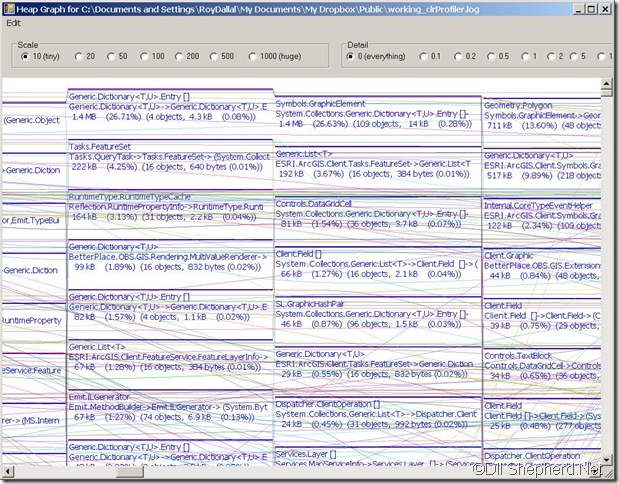The width and height of the screenshot is (619, 484).
Task: Select Detail 0.1 radio button
Action: (x=430, y=56)
